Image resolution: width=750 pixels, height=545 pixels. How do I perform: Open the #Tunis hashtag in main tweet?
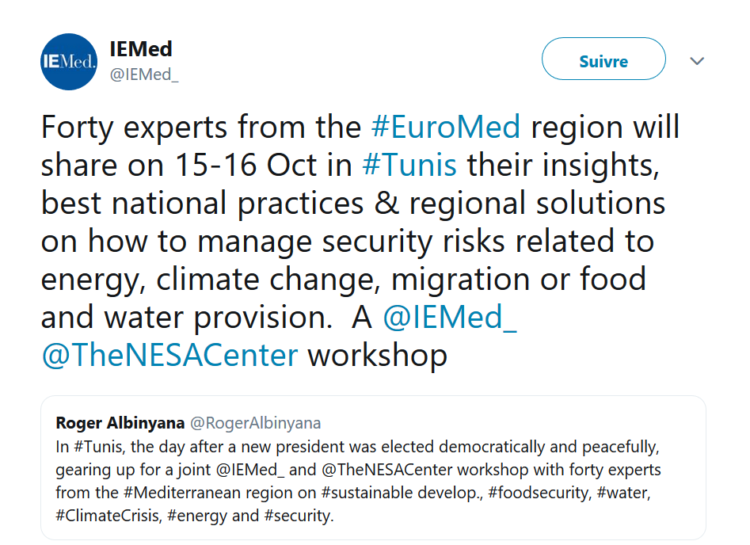pos(409,165)
